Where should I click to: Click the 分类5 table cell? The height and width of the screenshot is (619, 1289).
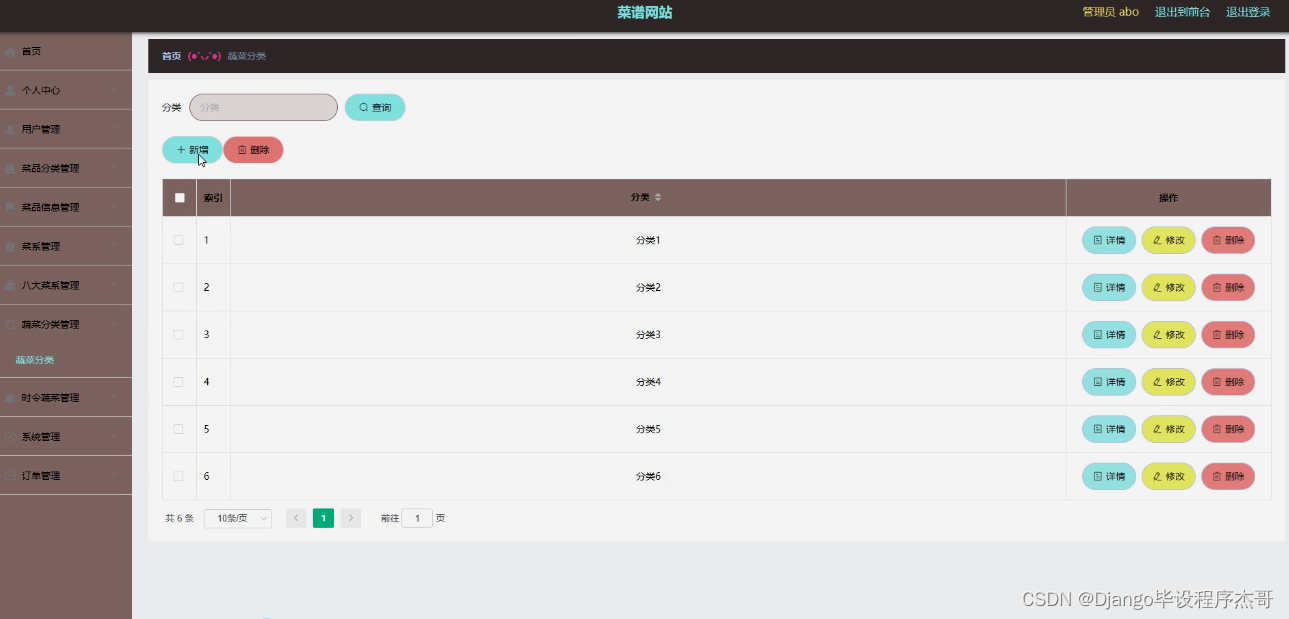coord(648,429)
